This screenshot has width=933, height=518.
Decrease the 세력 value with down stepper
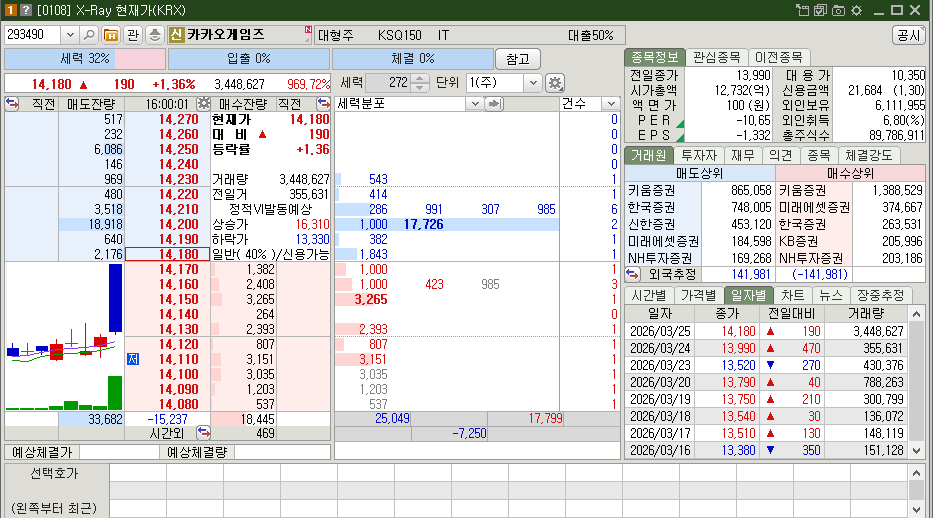[x=419, y=87]
